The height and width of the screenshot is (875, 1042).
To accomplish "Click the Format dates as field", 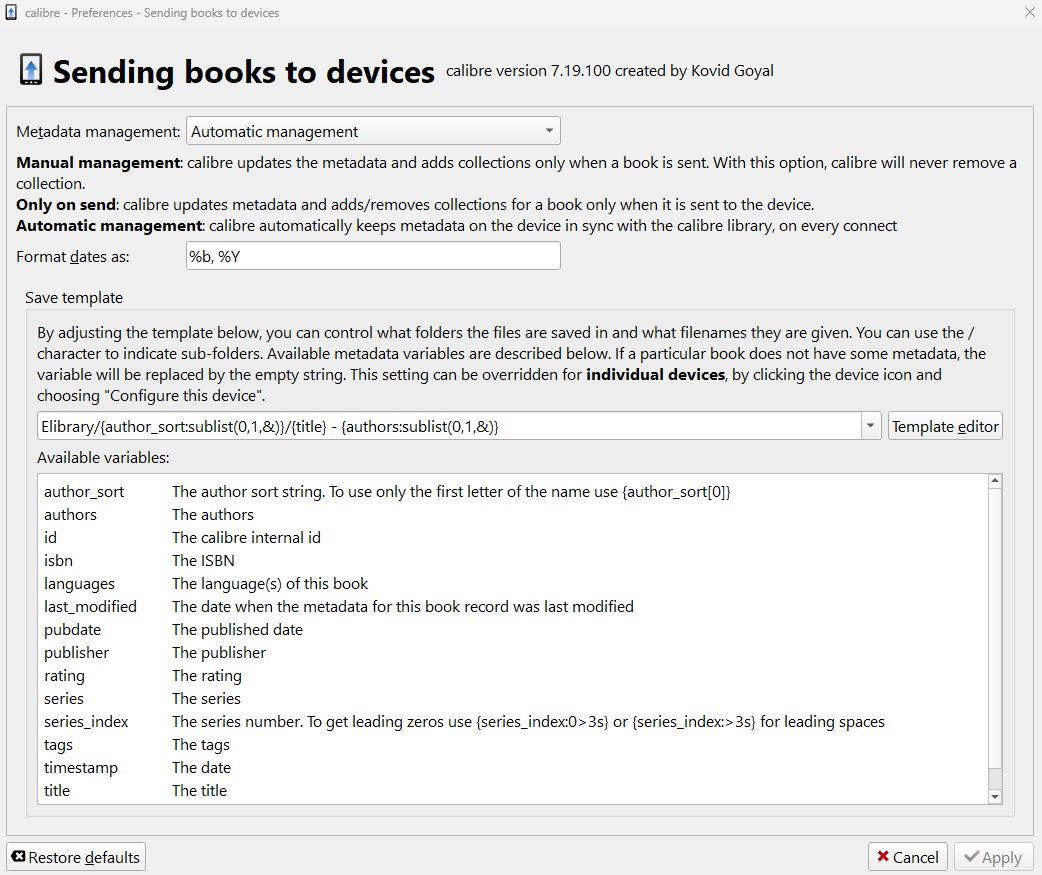I will coord(373,256).
